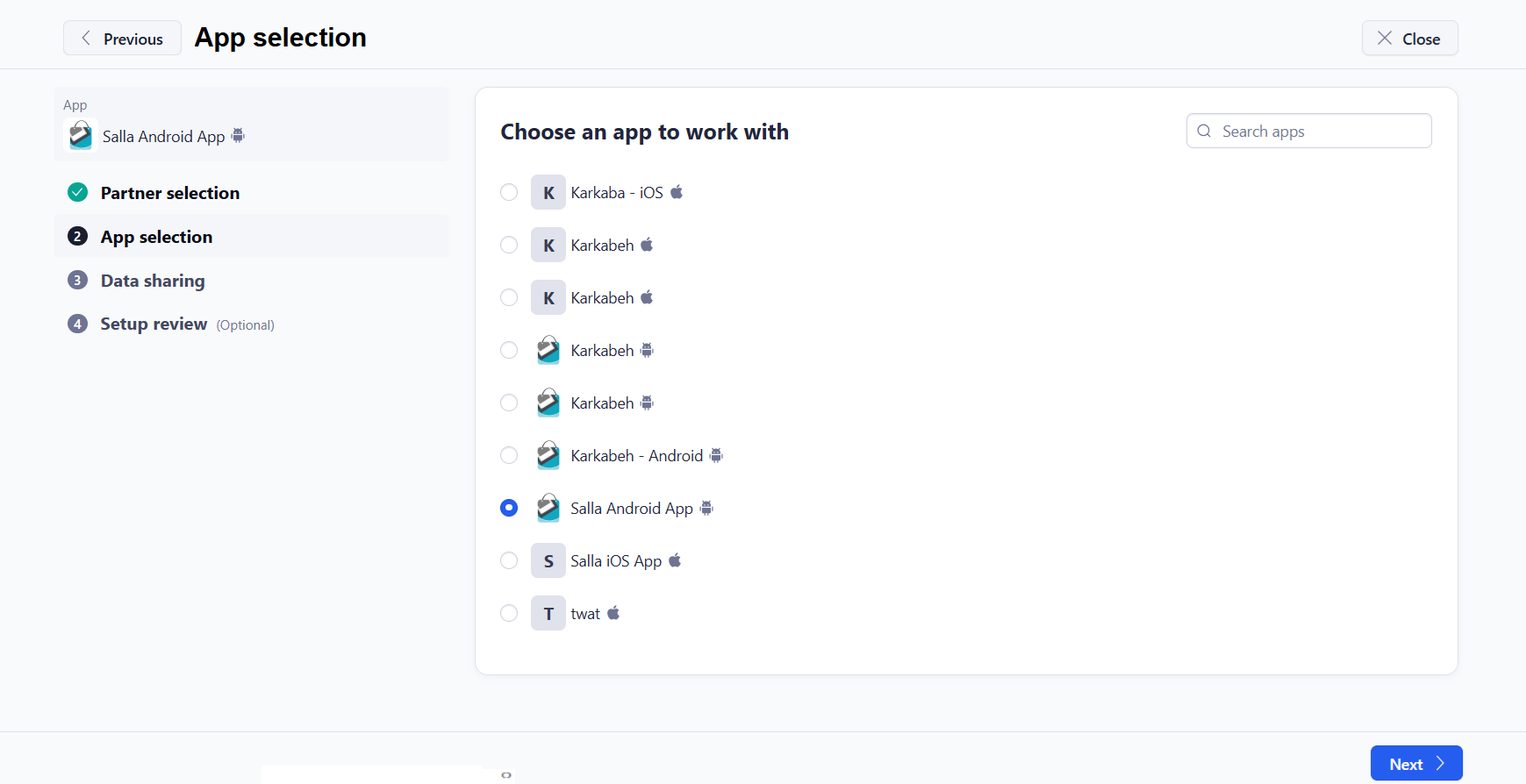Viewport: 1526px width, 784px height.
Task: Go to the Data sharing step
Action: [x=153, y=281]
